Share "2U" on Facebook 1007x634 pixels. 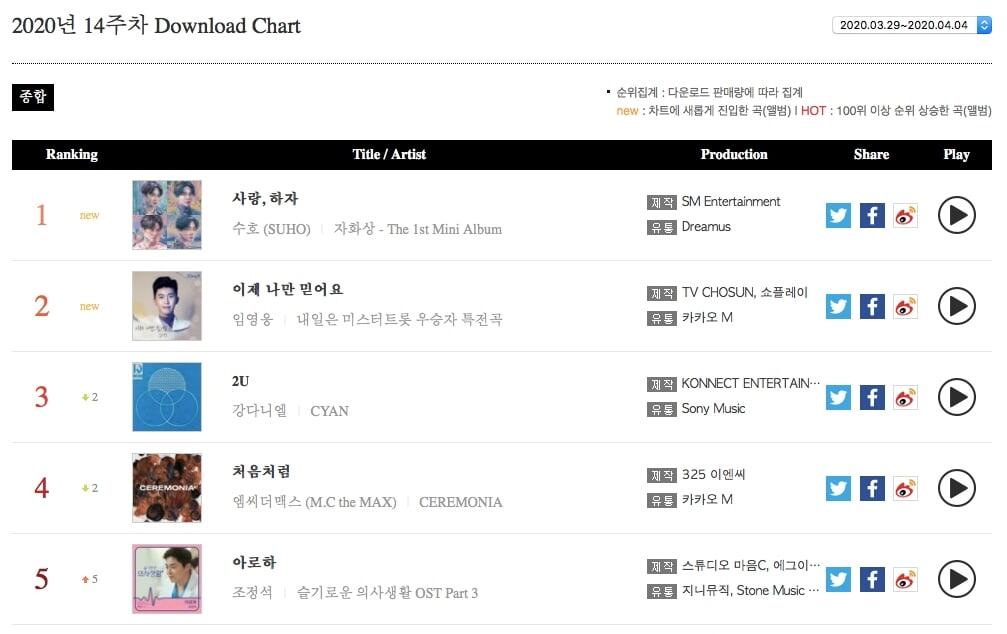coord(871,397)
